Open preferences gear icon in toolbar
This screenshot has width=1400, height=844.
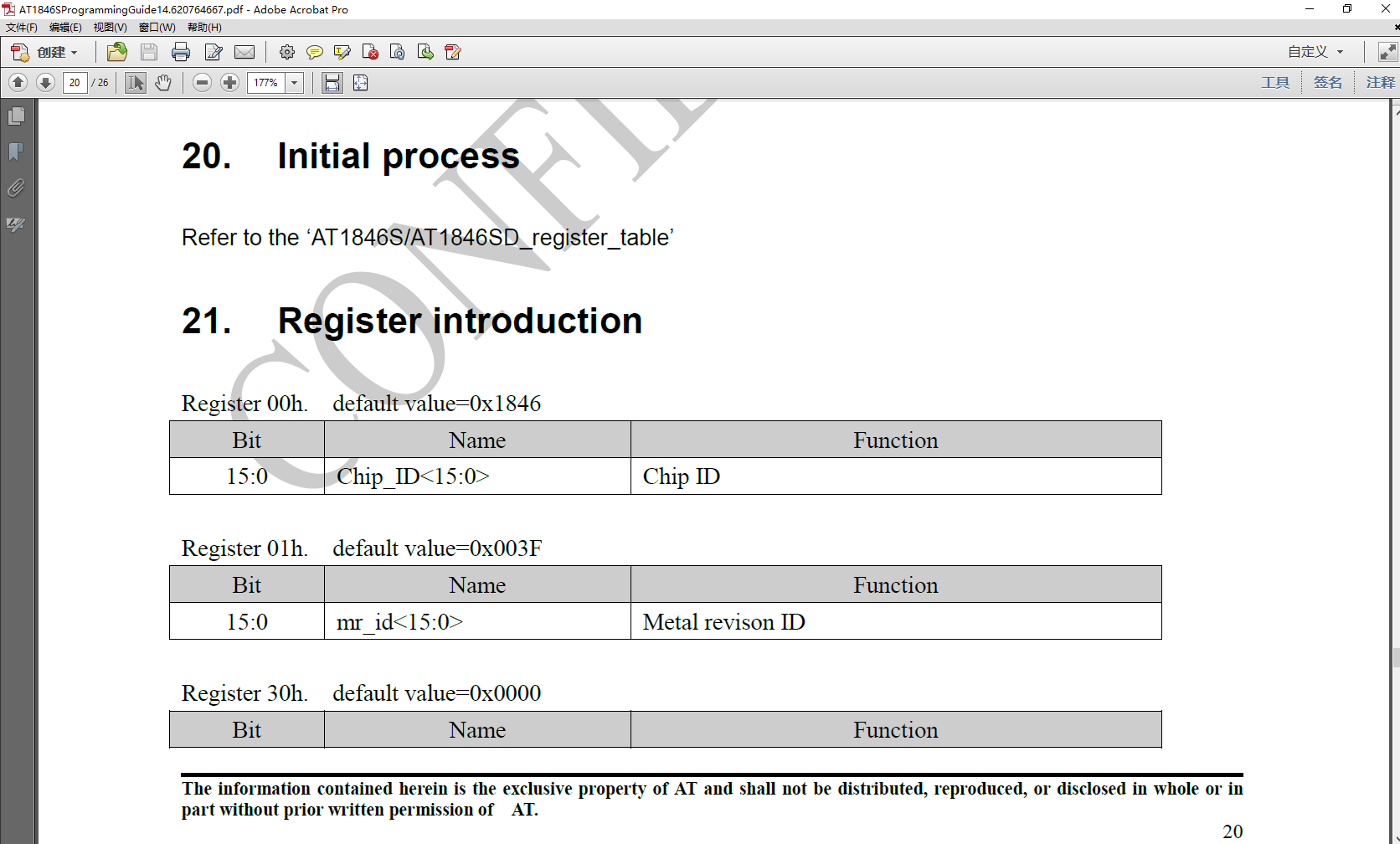(x=287, y=52)
